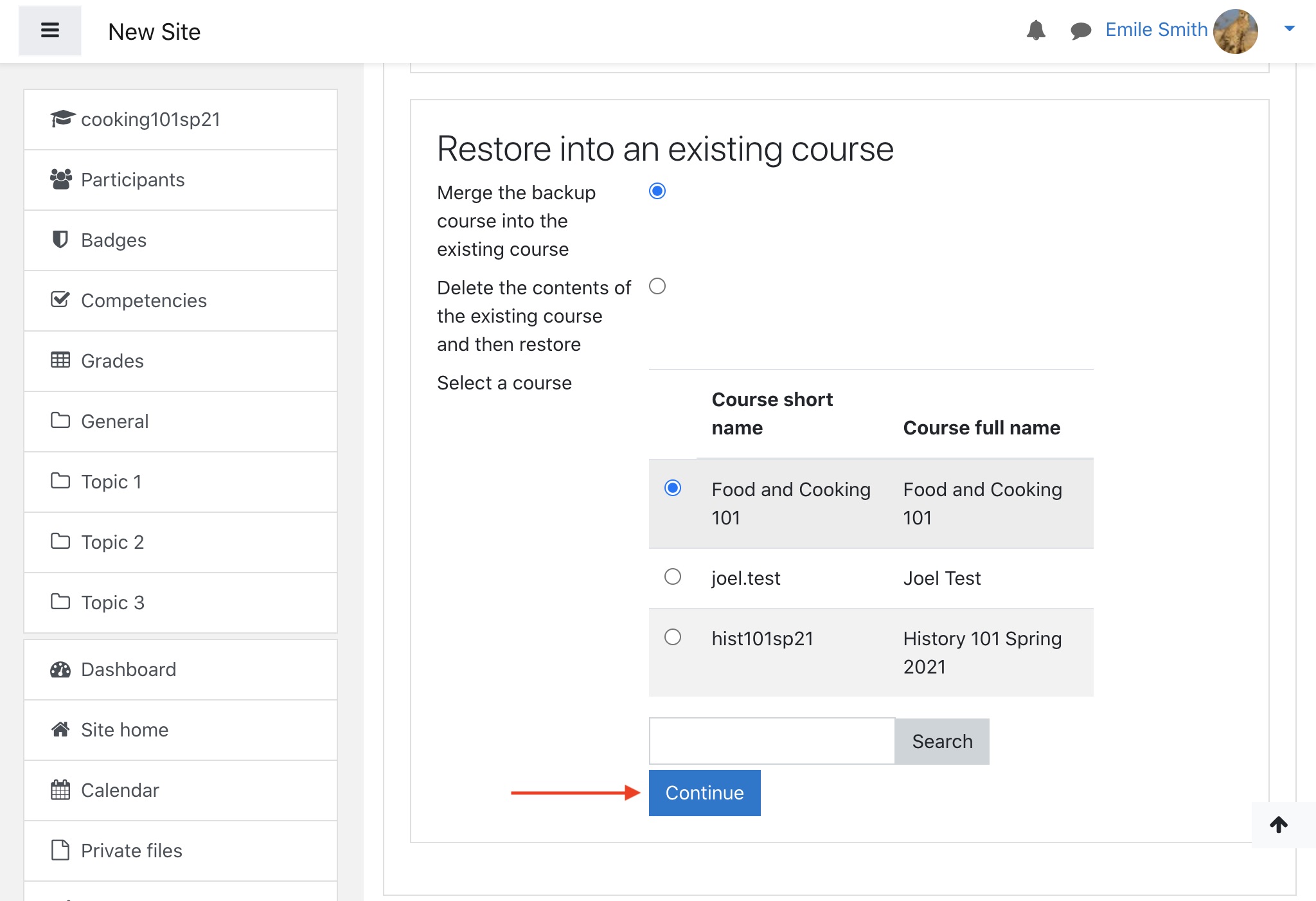Click the Participants group icon

click(x=60, y=179)
